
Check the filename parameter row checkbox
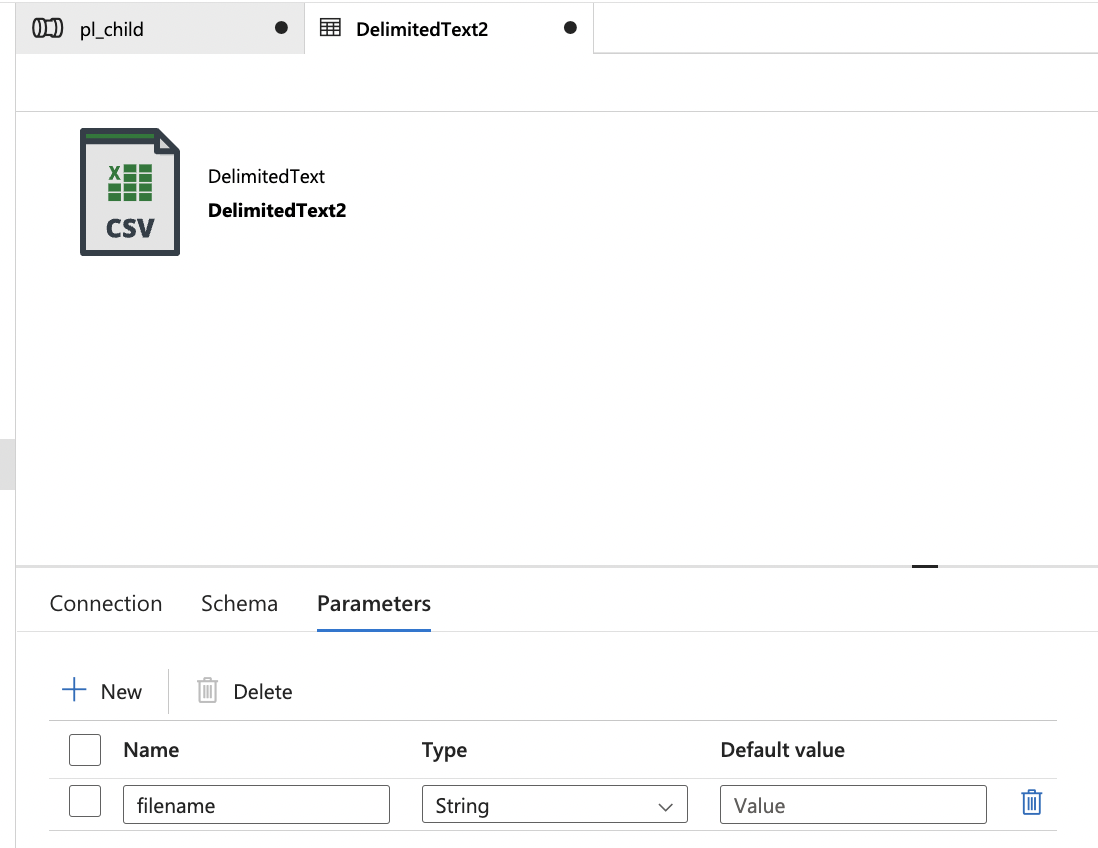[85, 801]
